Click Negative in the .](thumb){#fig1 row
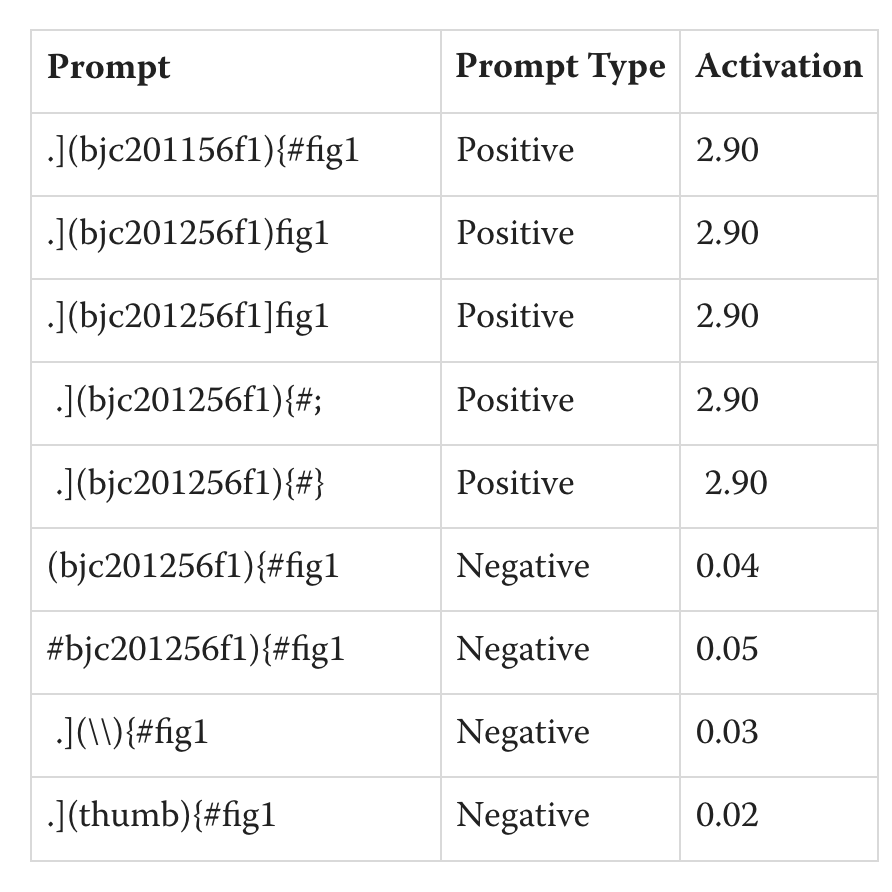 pyautogui.click(x=523, y=816)
